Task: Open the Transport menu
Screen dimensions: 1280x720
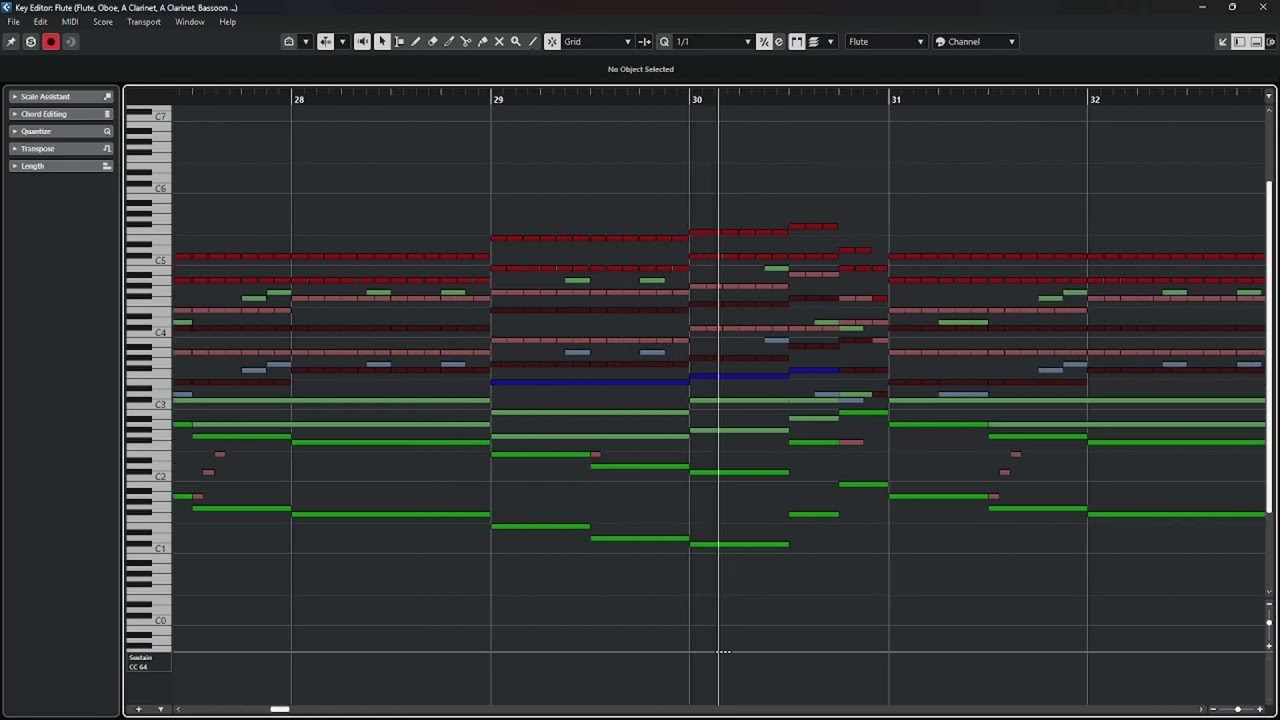Action: pos(144,22)
